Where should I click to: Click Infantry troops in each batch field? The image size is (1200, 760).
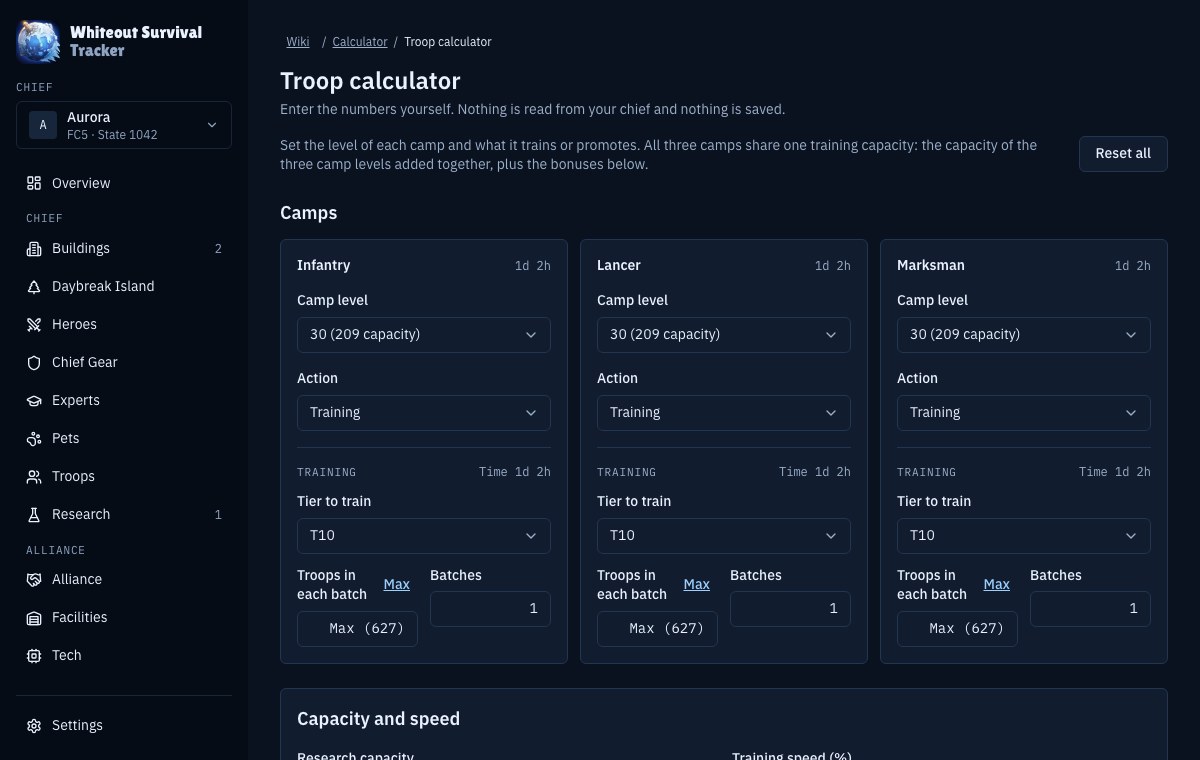[357, 629]
